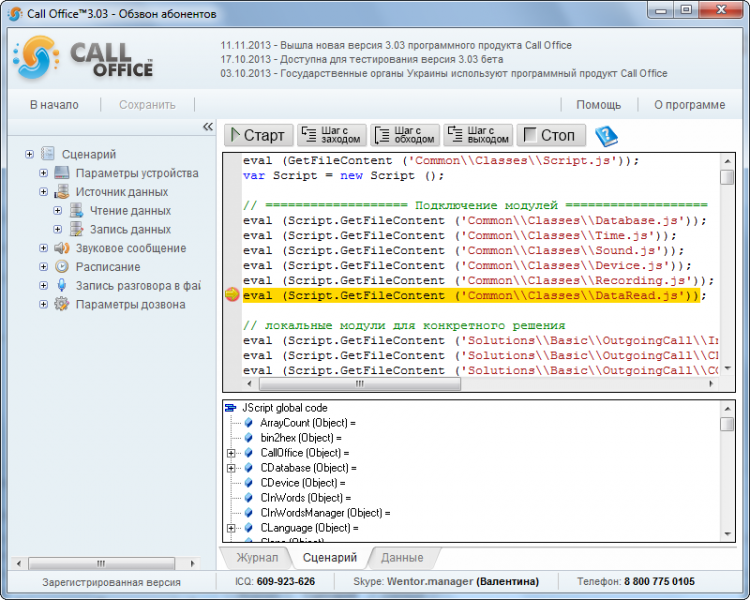
Task: Click the CallOffice variable cube icon
Action: 248,453
